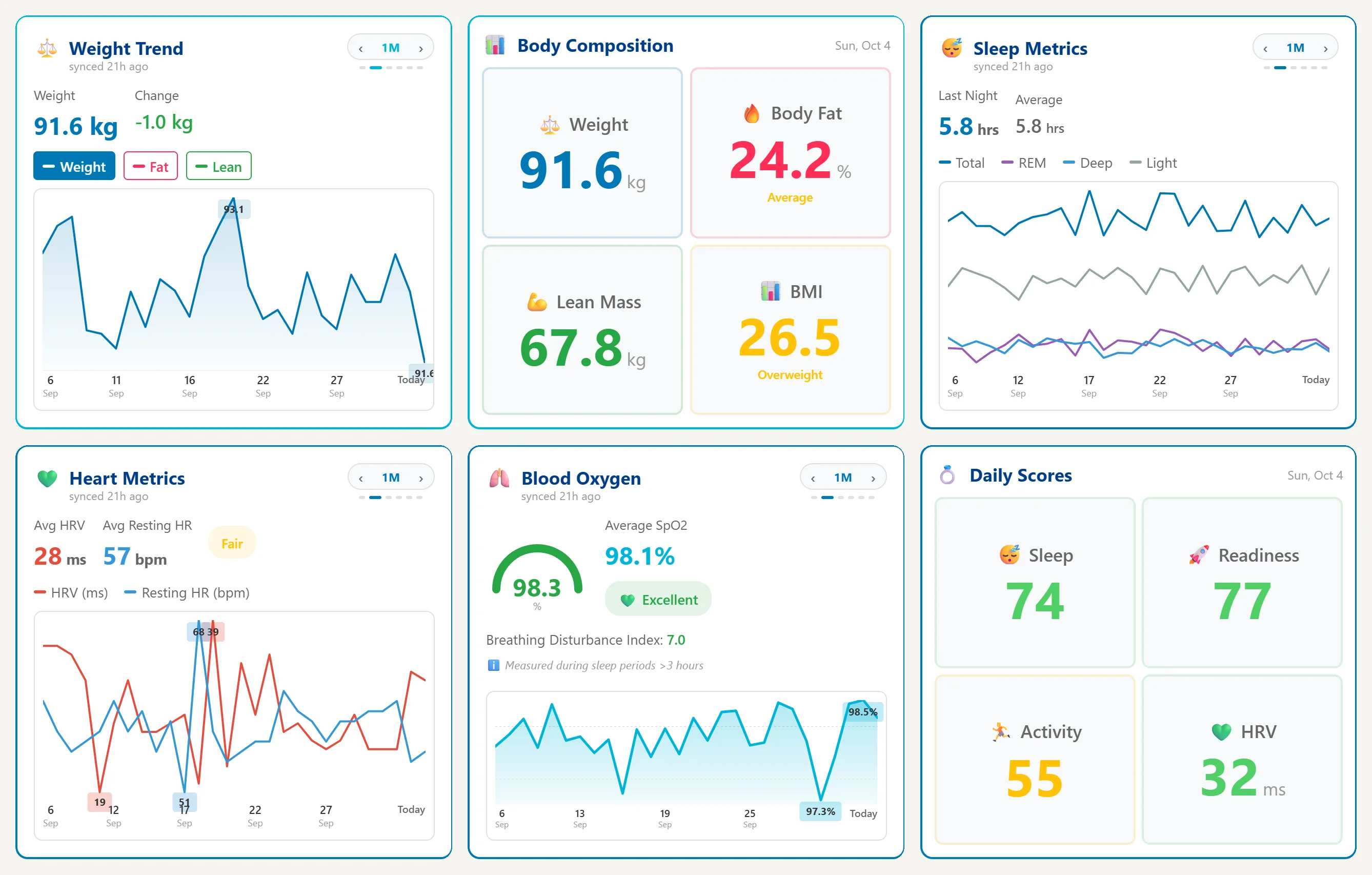The width and height of the screenshot is (1372, 875).
Task: Toggle the Resting HR (bpm) legend entry
Action: click(x=187, y=593)
